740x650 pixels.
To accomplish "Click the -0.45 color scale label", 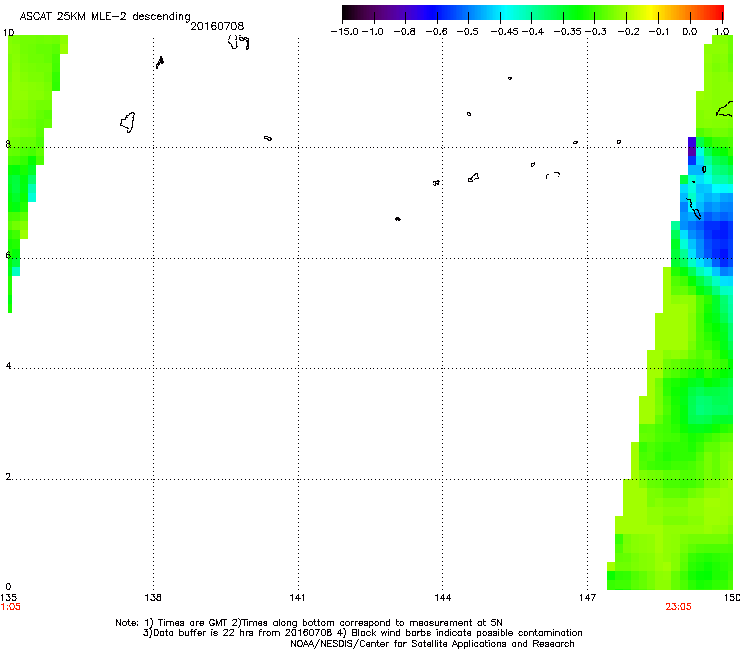I will pos(505,32).
